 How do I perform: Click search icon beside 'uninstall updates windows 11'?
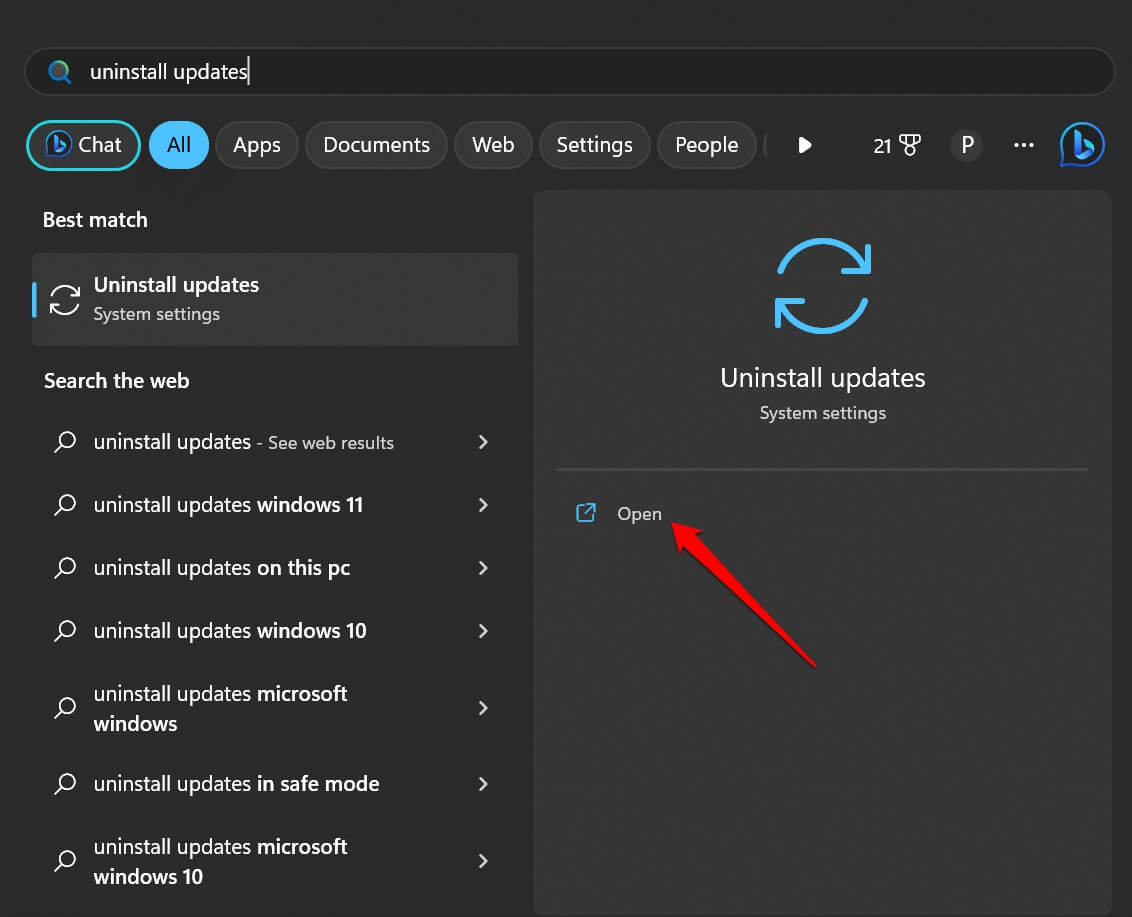click(65, 504)
